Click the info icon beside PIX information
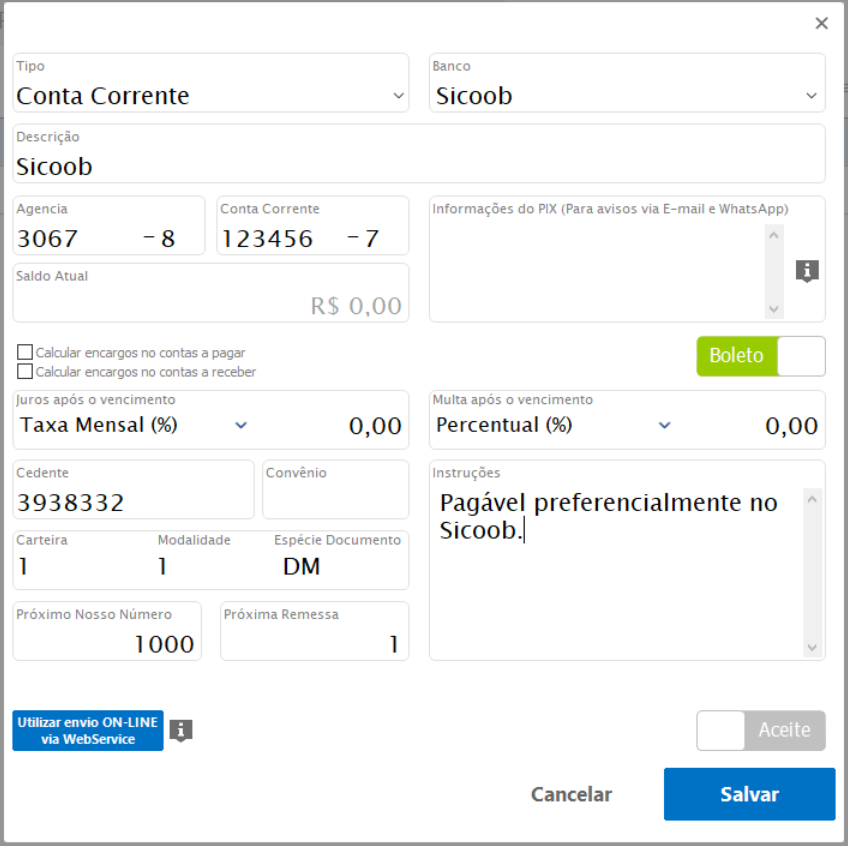This screenshot has width=848, height=846. coord(807,270)
